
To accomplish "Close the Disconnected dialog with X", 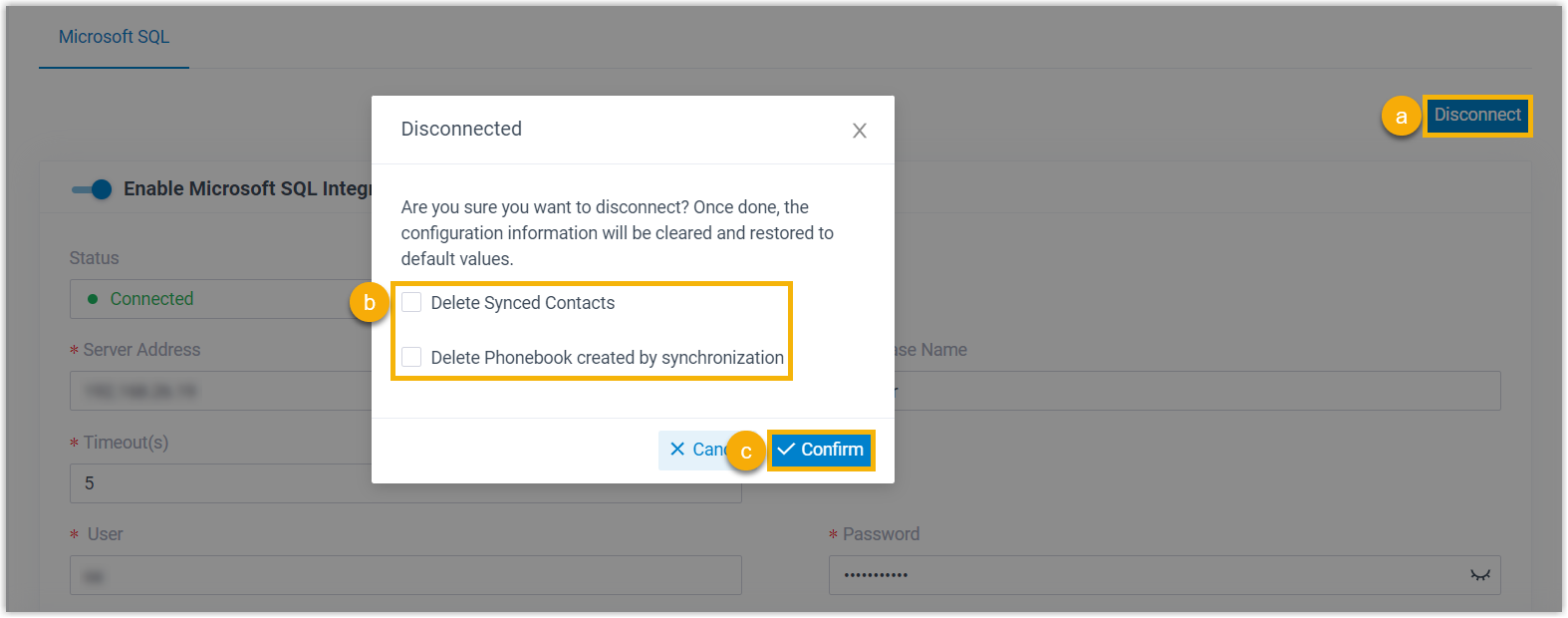I will pyautogui.click(x=860, y=131).
